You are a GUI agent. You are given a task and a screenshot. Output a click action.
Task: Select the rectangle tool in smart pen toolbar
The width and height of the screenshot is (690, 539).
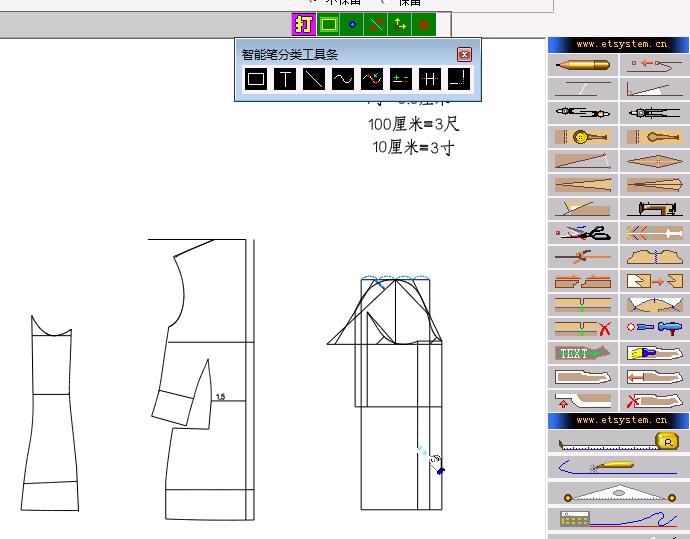[x=256, y=79]
